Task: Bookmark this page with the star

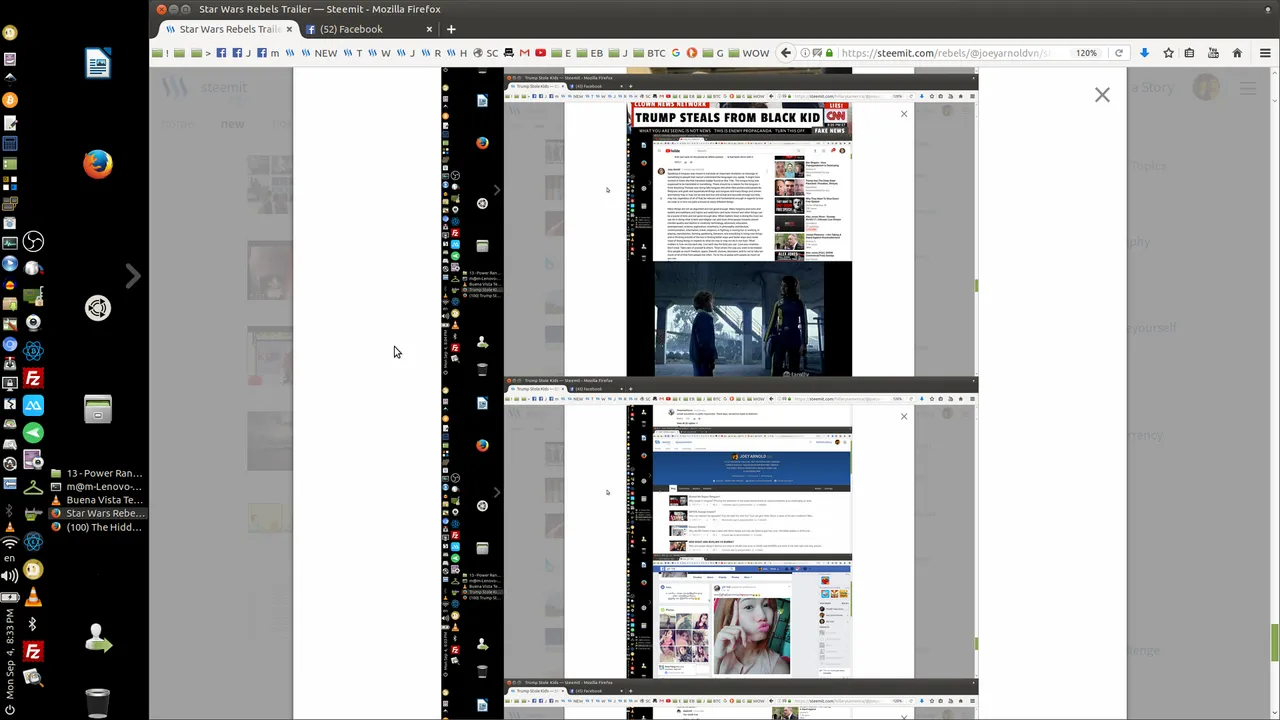Action: click(x=1168, y=53)
